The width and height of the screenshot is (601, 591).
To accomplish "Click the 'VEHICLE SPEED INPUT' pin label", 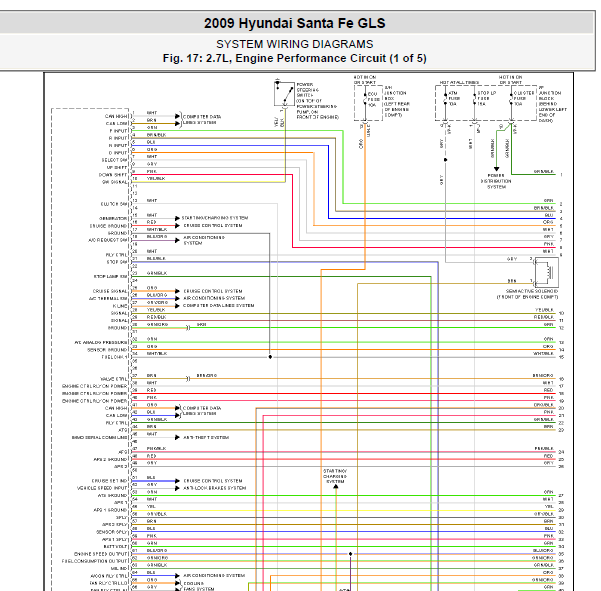I will 102,488.
